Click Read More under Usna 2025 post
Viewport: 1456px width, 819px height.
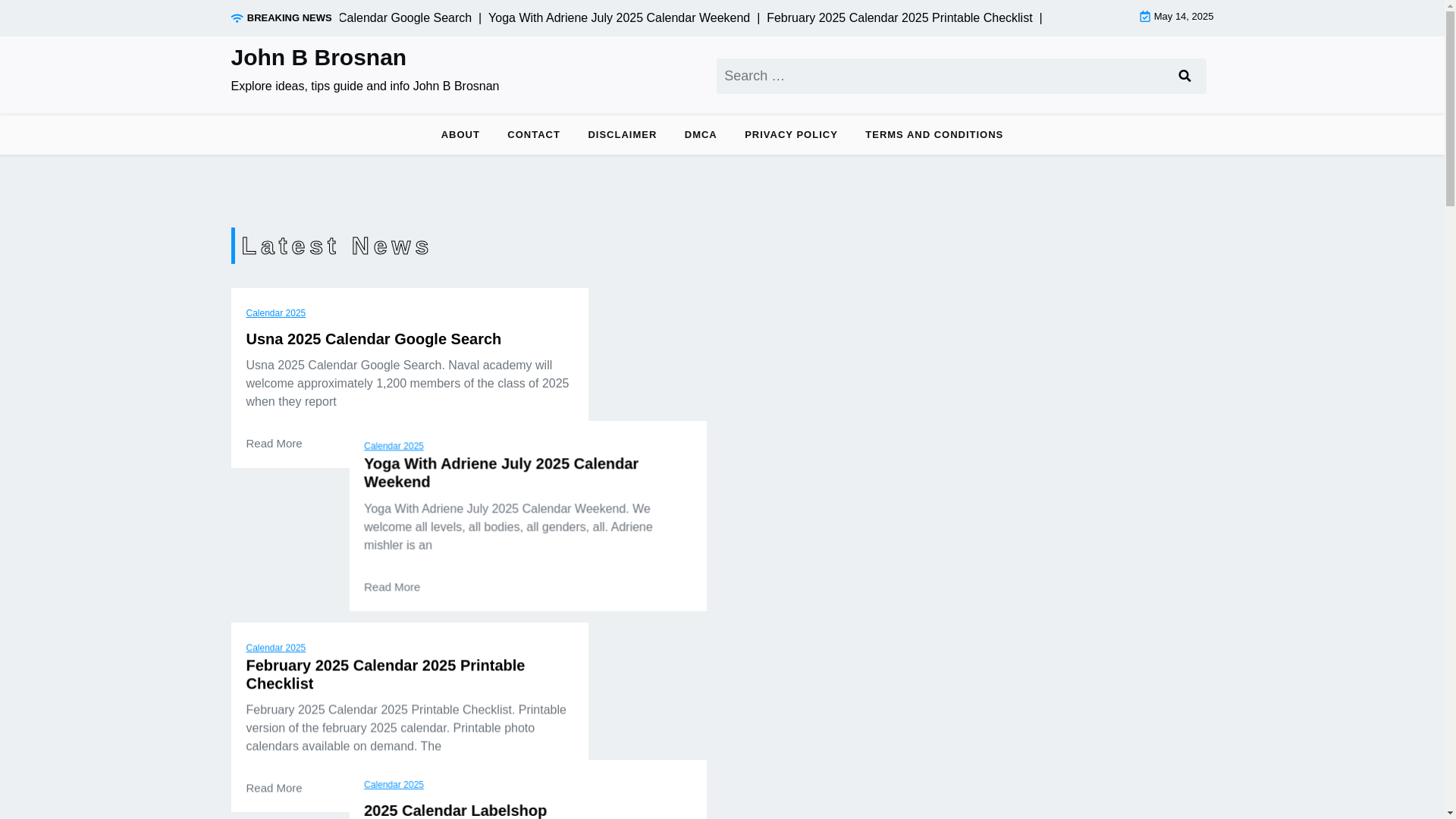(274, 444)
